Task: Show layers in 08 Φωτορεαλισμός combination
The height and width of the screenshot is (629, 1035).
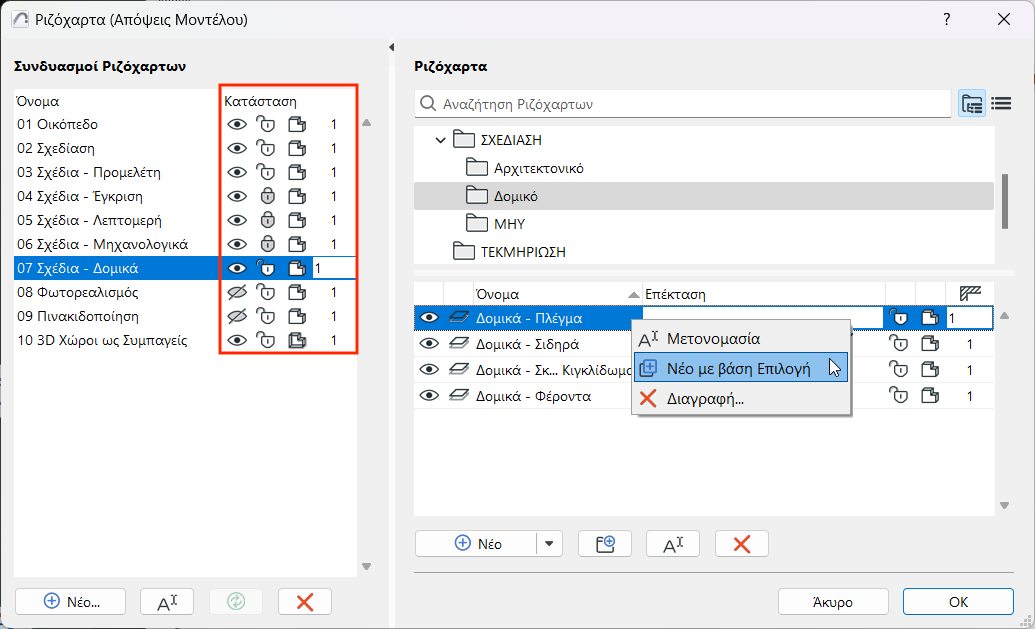Action: 237,292
